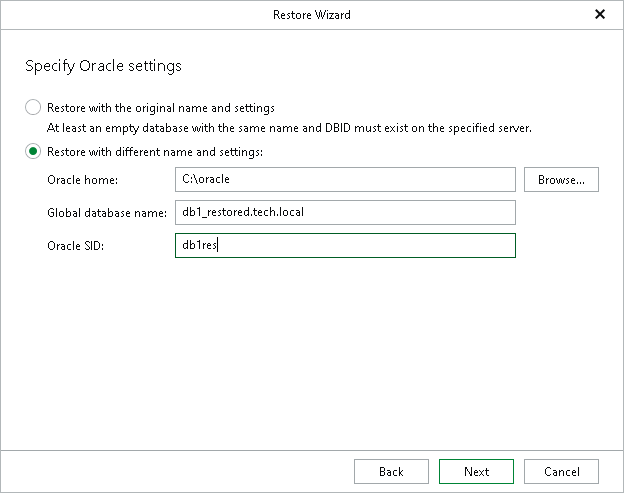Image resolution: width=624 pixels, height=493 pixels.
Task: Click the C:\oracle text in Oracle home
Action: (x=206, y=179)
